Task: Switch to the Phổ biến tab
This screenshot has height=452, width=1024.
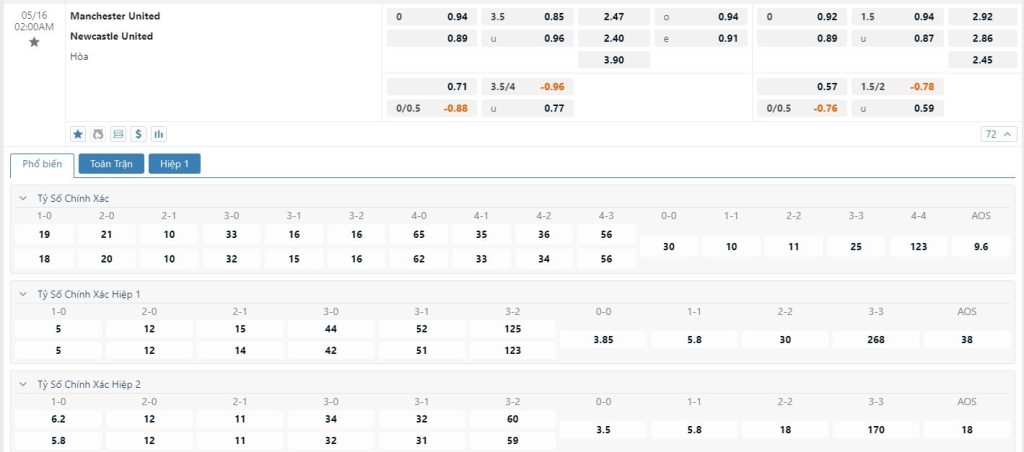Action: click(41, 164)
